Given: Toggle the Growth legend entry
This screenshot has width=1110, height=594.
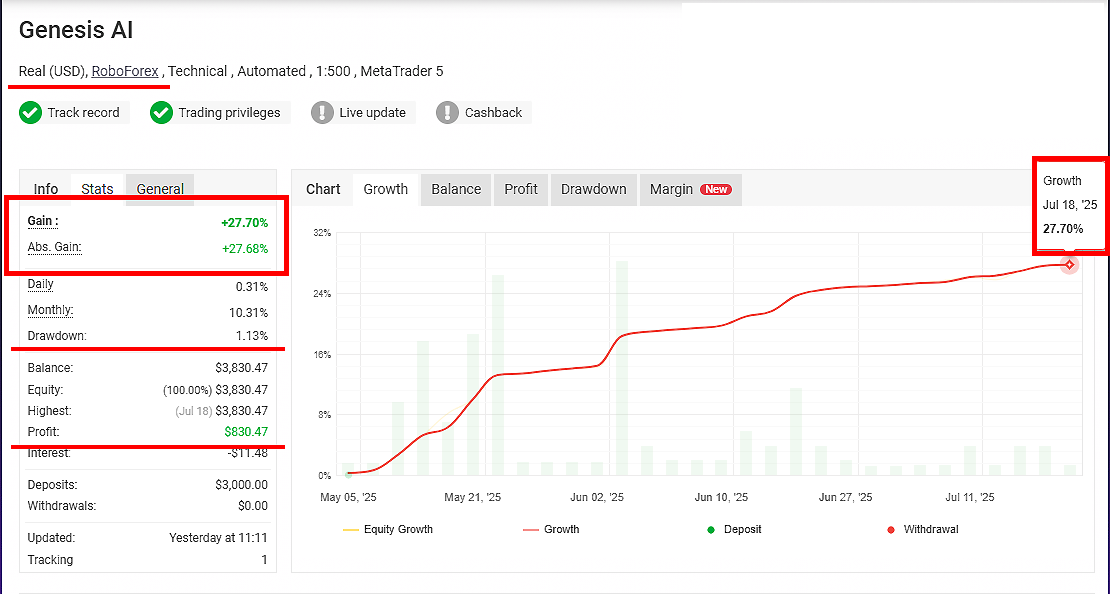Looking at the screenshot, I should coord(551,529).
